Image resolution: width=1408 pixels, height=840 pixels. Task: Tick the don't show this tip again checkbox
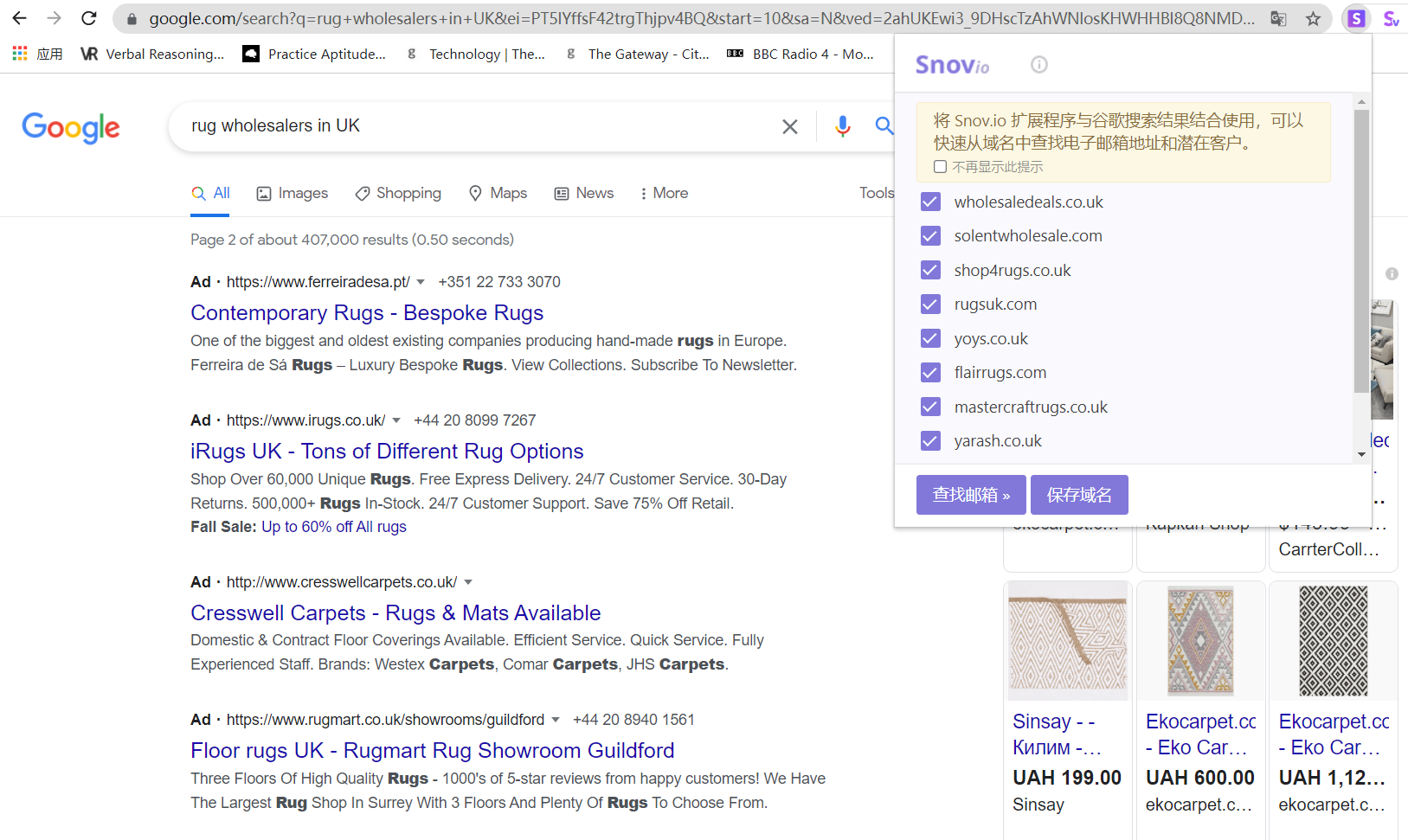click(940, 167)
